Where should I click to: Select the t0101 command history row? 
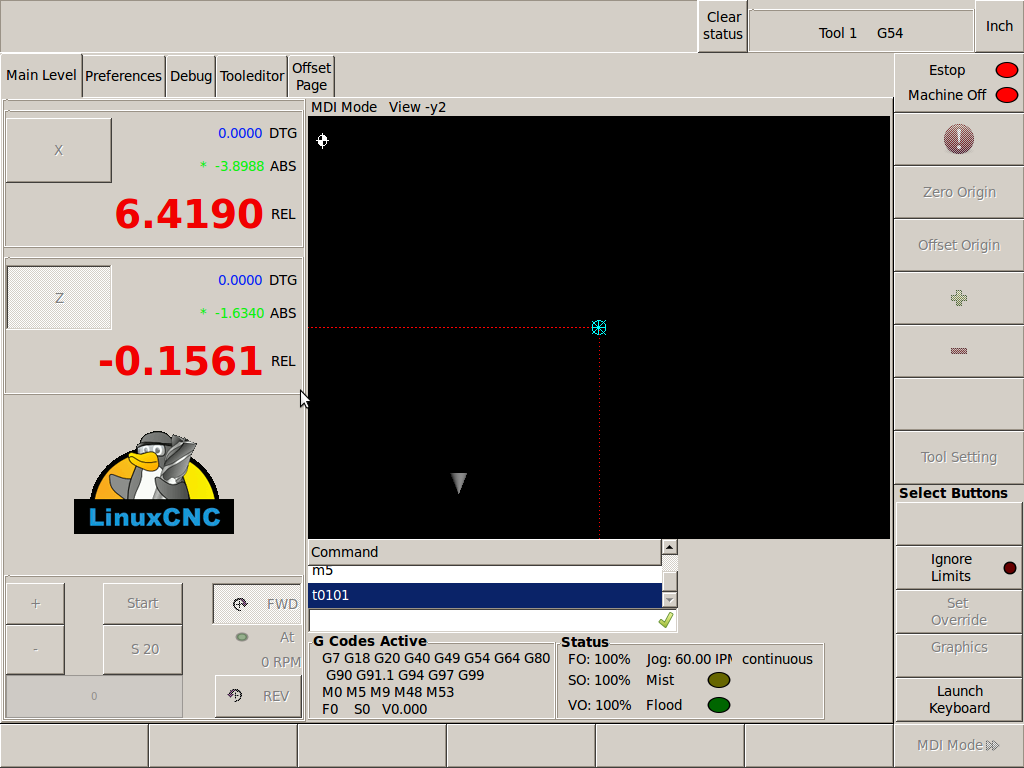tap(485, 595)
